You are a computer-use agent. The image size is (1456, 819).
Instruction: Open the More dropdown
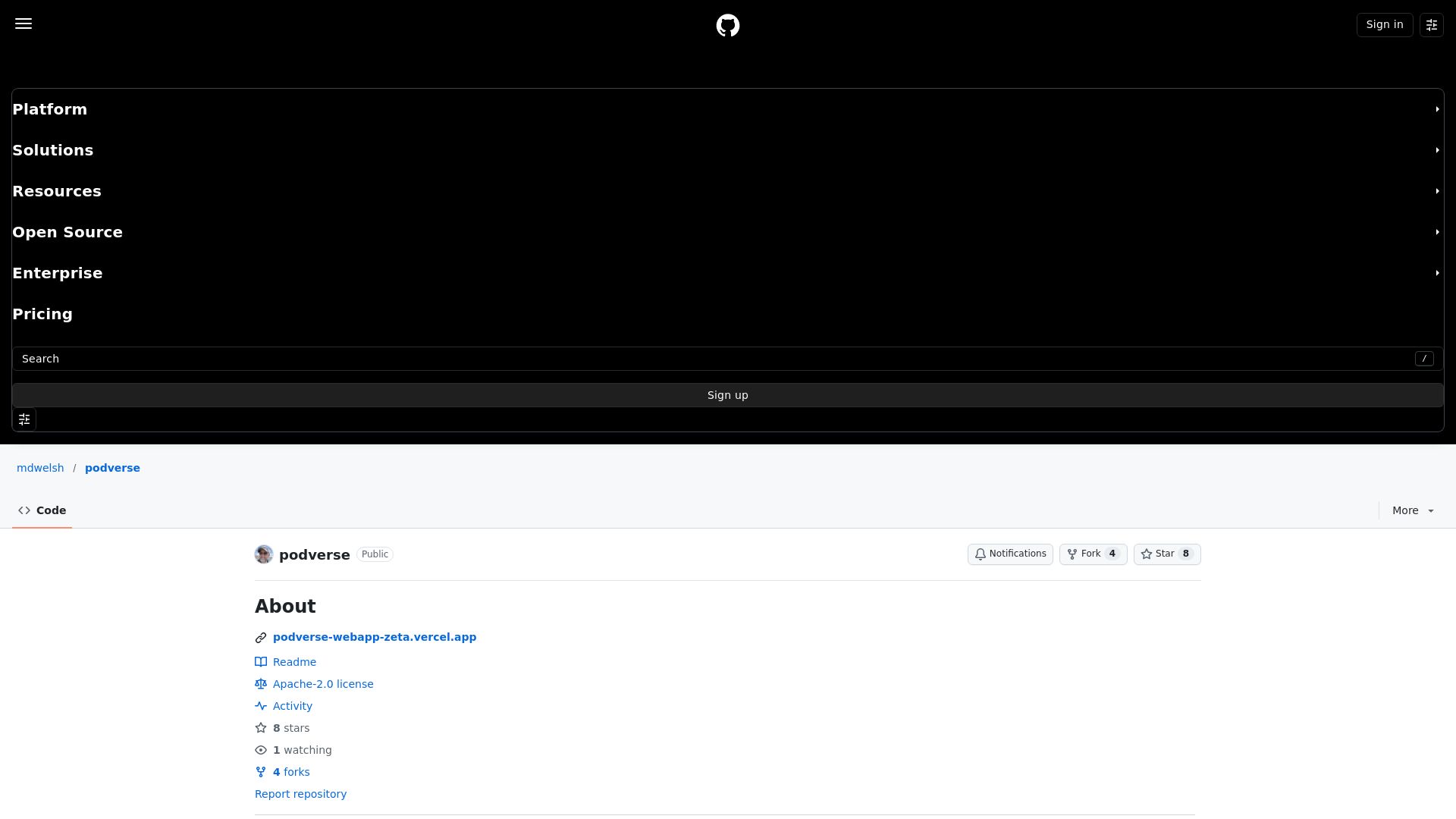(1413, 510)
